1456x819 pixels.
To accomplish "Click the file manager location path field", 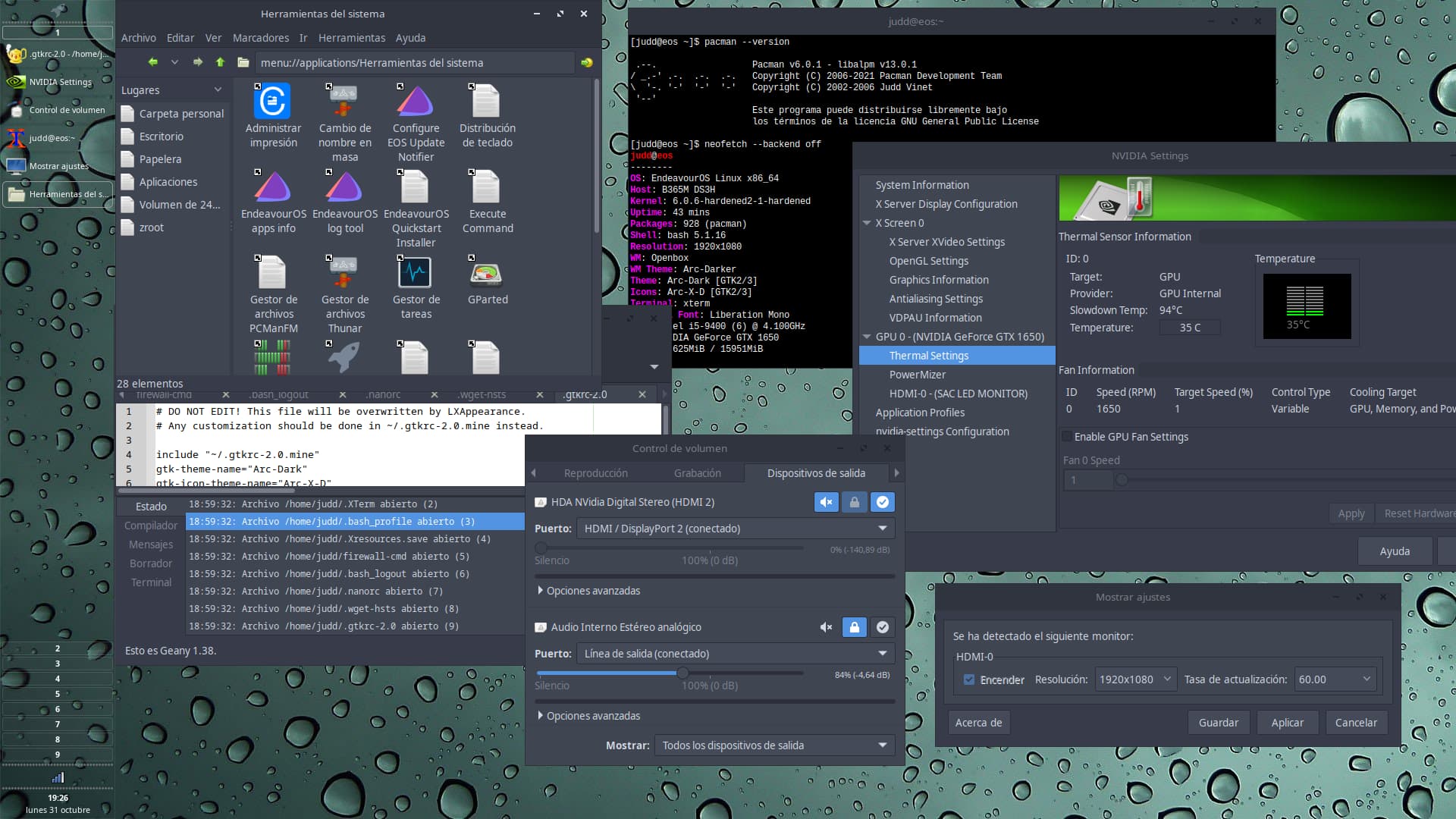I will (x=414, y=63).
